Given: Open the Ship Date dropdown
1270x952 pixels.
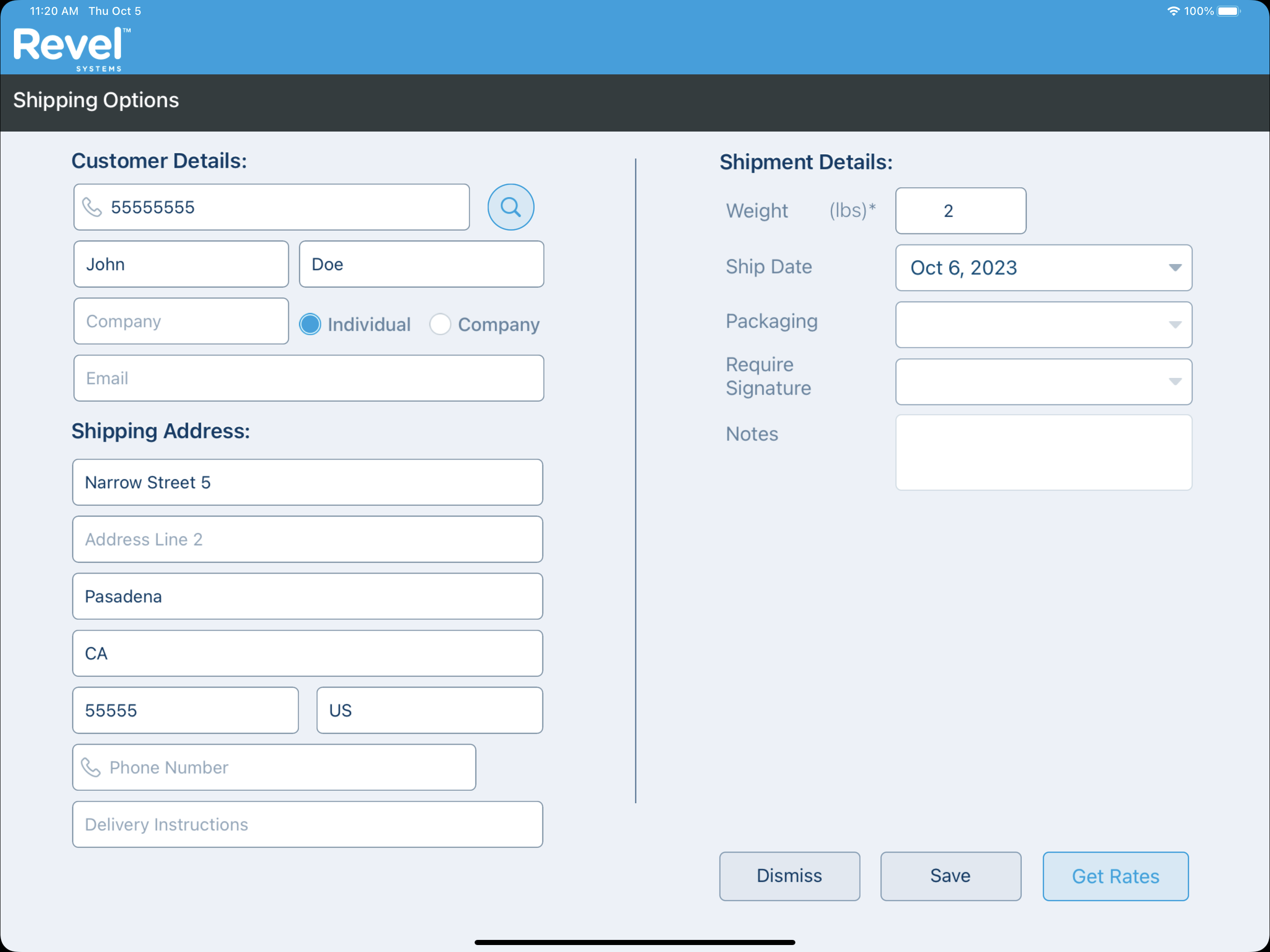Looking at the screenshot, I should point(1043,268).
